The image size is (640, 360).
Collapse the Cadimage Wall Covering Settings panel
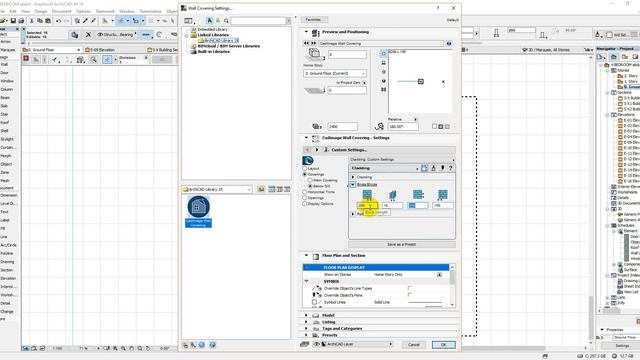(x=306, y=138)
